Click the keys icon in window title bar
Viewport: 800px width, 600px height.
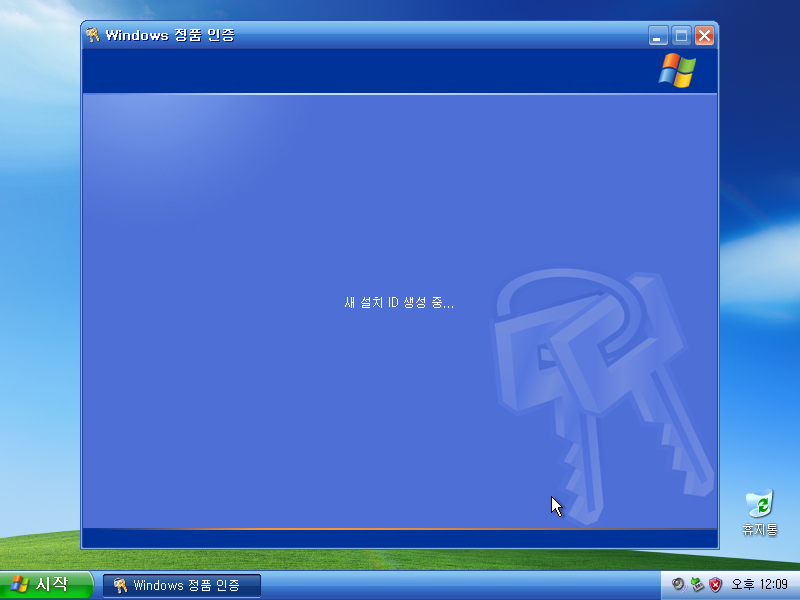coord(92,35)
